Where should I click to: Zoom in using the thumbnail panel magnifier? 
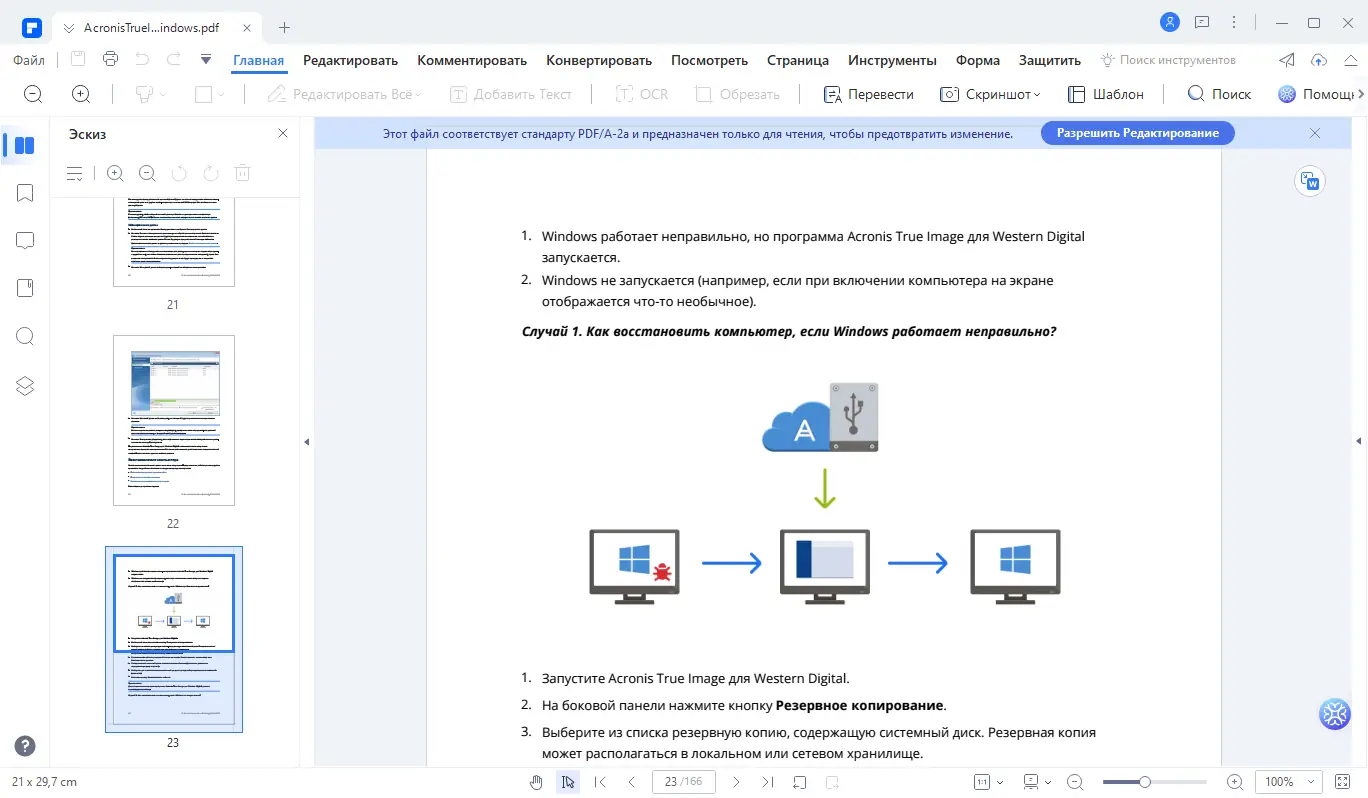click(114, 172)
